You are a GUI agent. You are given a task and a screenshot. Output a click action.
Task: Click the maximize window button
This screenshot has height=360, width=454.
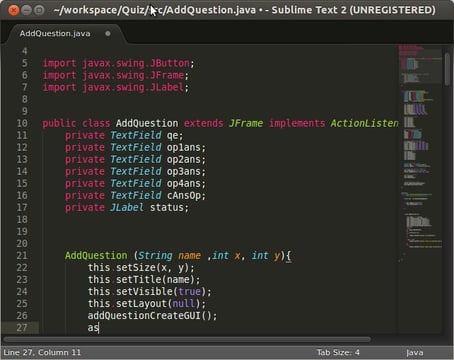39,10
